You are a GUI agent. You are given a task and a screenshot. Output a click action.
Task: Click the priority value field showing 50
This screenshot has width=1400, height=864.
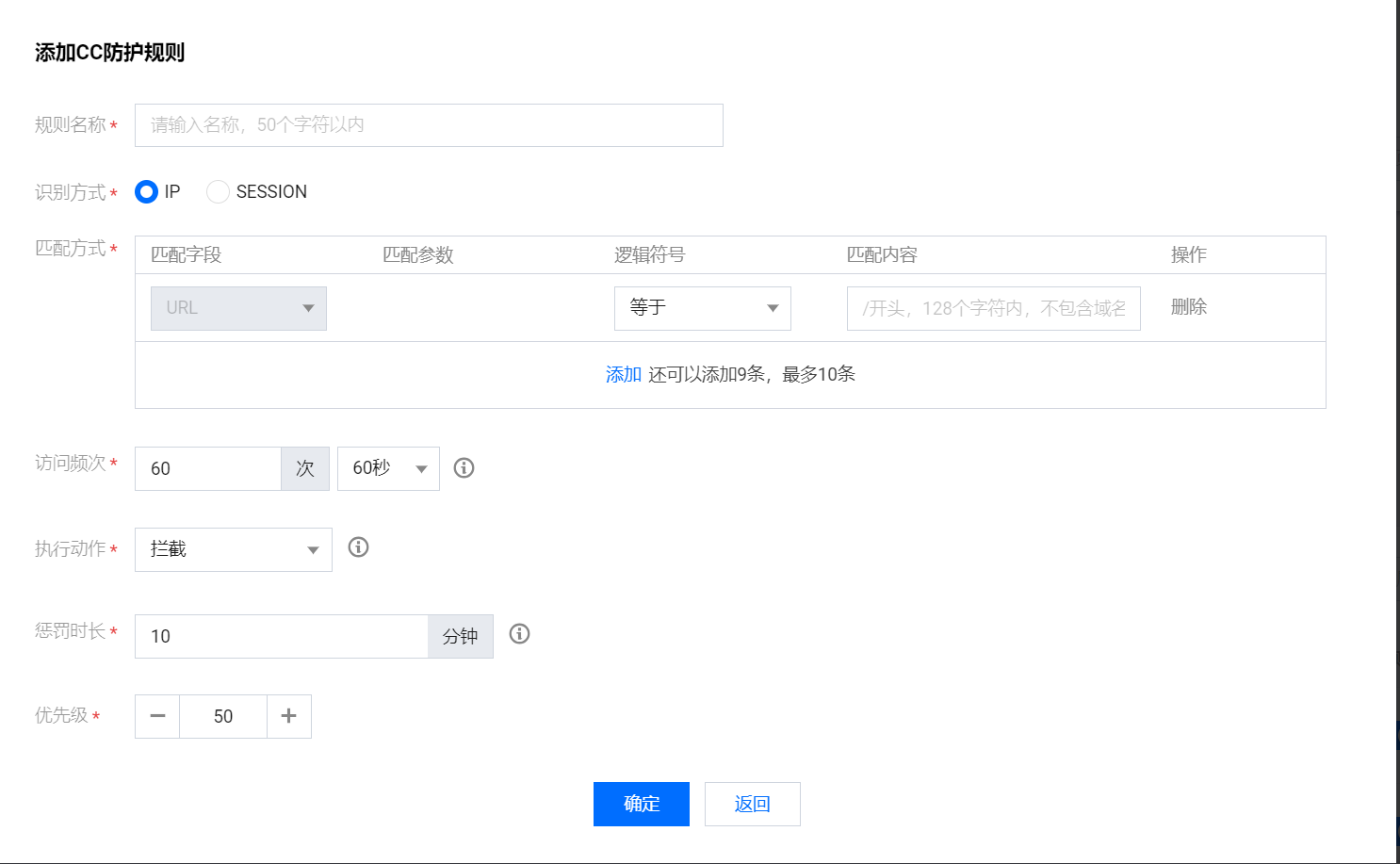(x=223, y=716)
